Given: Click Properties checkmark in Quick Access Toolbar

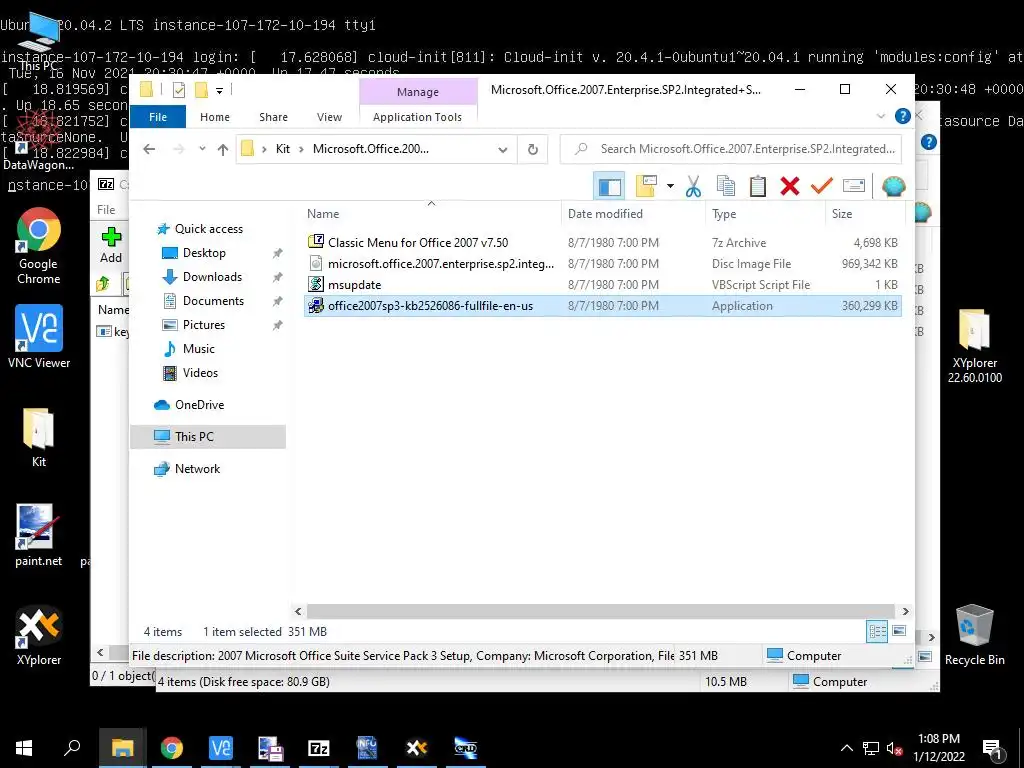Looking at the screenshot, I should tap(179, 90).
